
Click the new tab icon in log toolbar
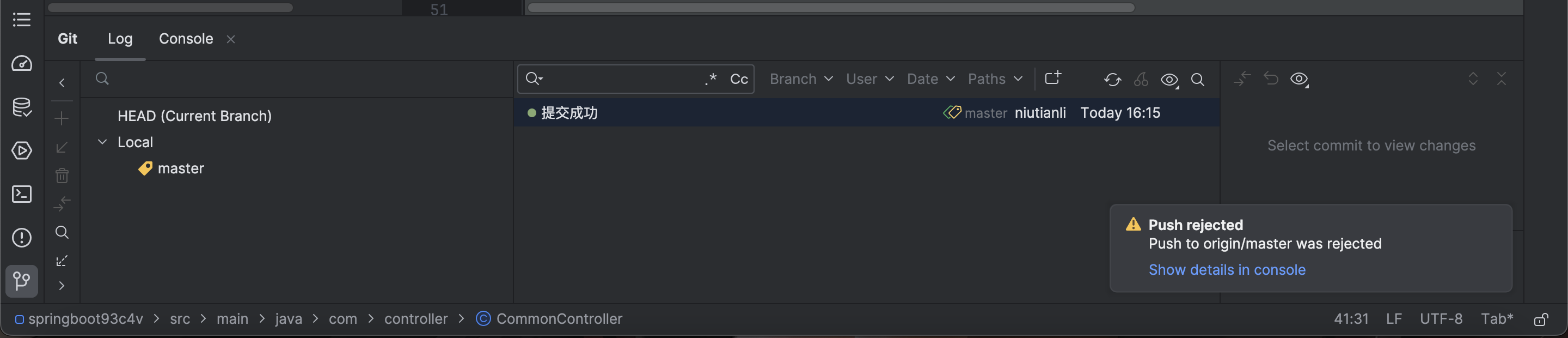click(1052, 78)
